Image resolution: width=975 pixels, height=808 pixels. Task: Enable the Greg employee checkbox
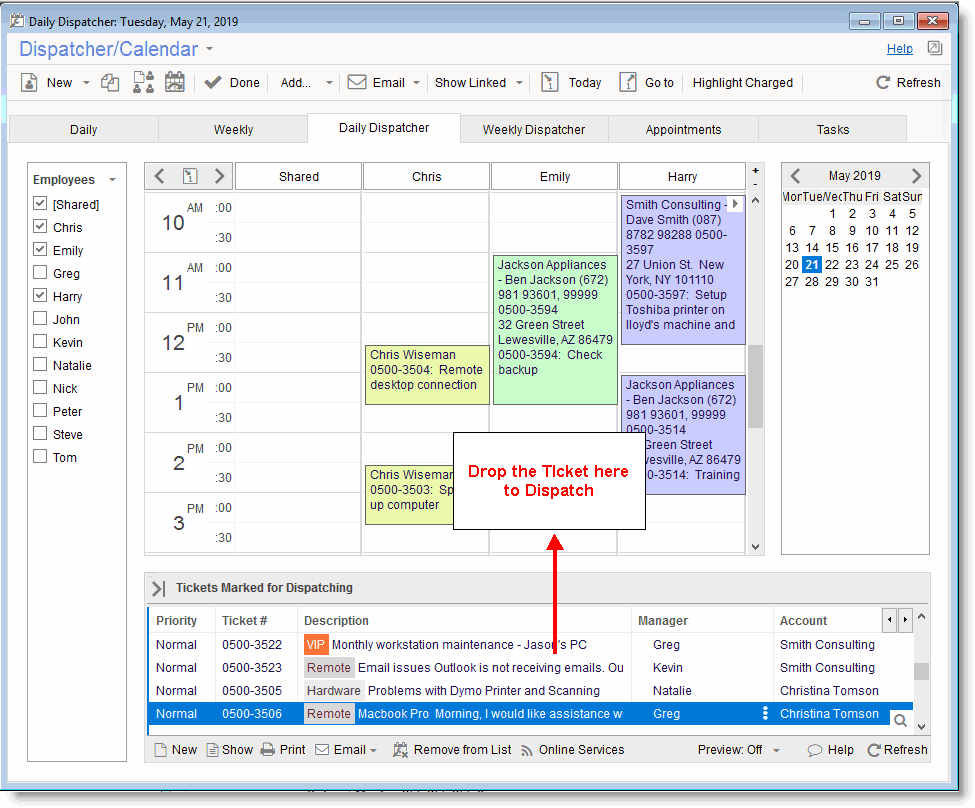pos(40,273)
